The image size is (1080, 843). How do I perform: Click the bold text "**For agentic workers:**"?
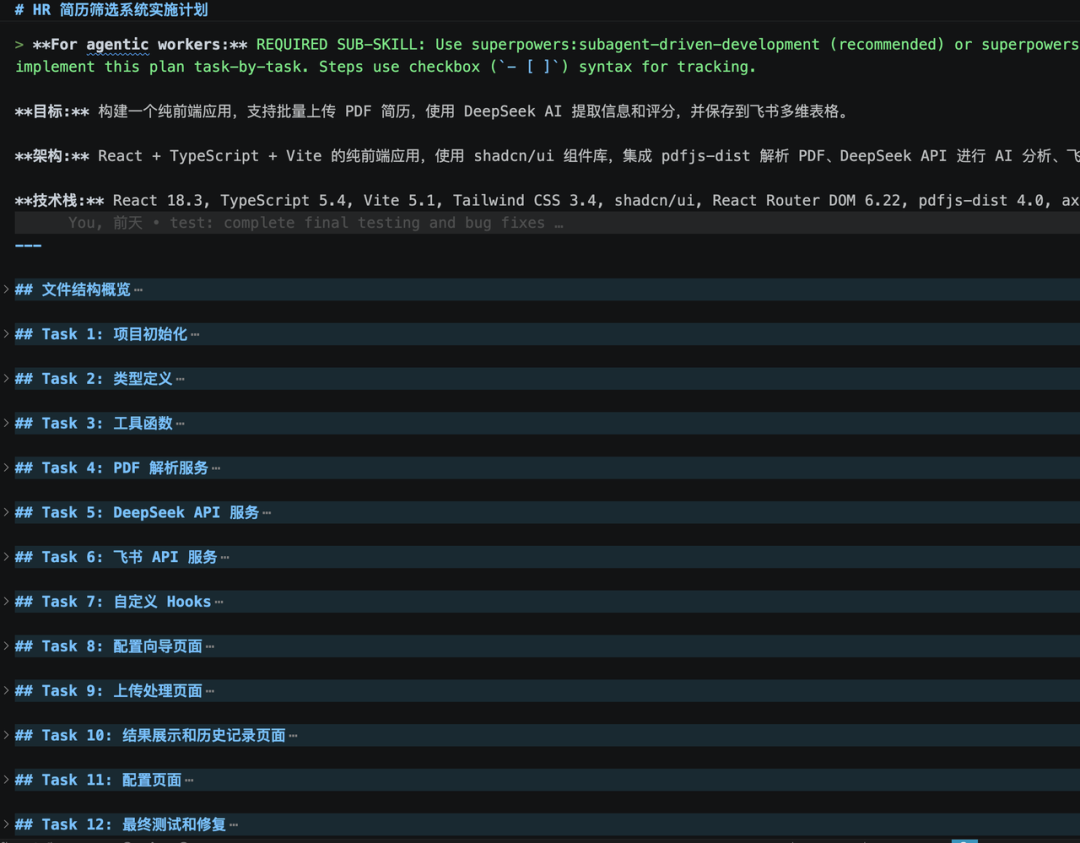(140, 45)
